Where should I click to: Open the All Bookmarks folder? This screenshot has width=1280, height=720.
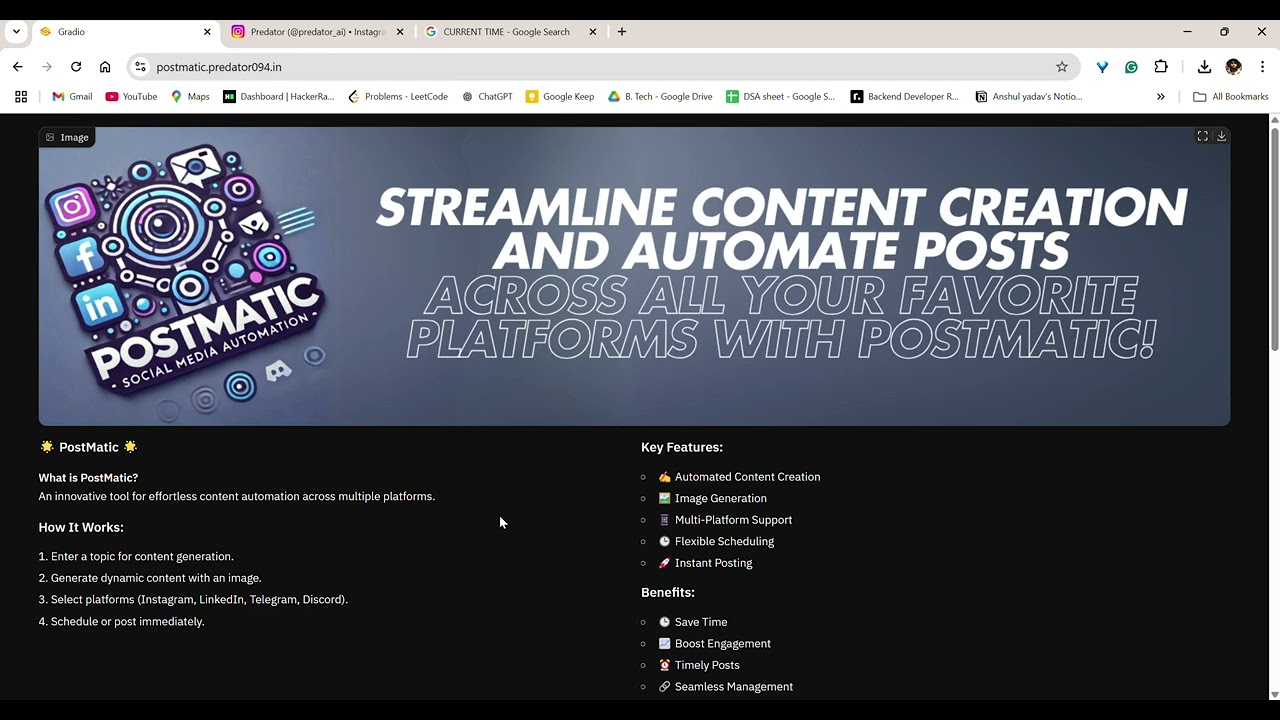tap(1230, 97)
